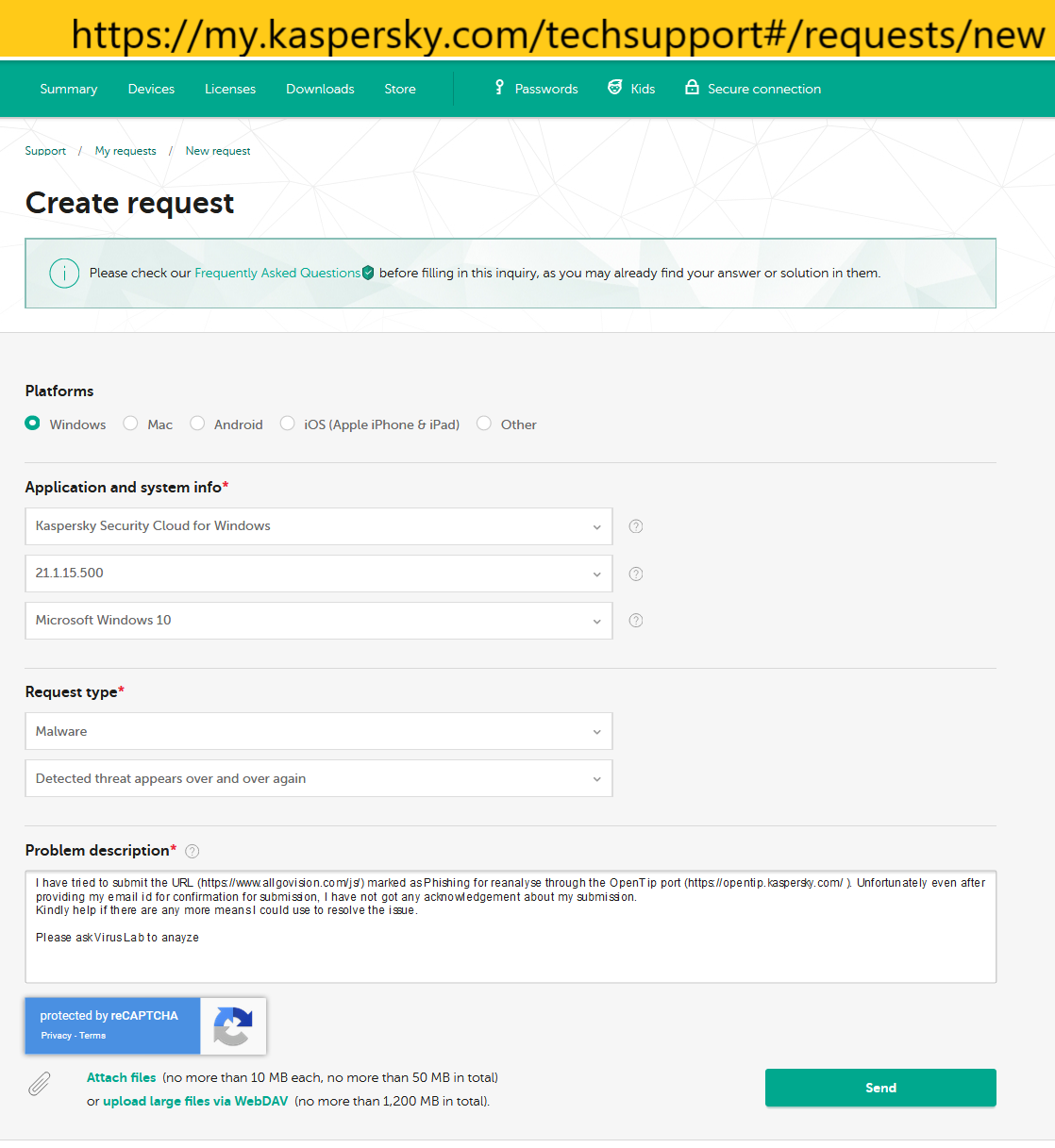Click the New request breadcrumb link

[x=218, y=151]
